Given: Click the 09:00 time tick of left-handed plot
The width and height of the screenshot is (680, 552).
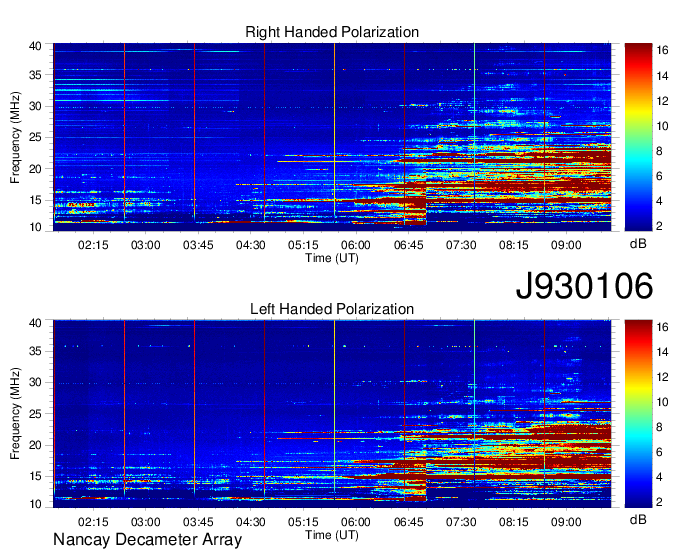Looking at the screenshot, I should pos(566,522).
